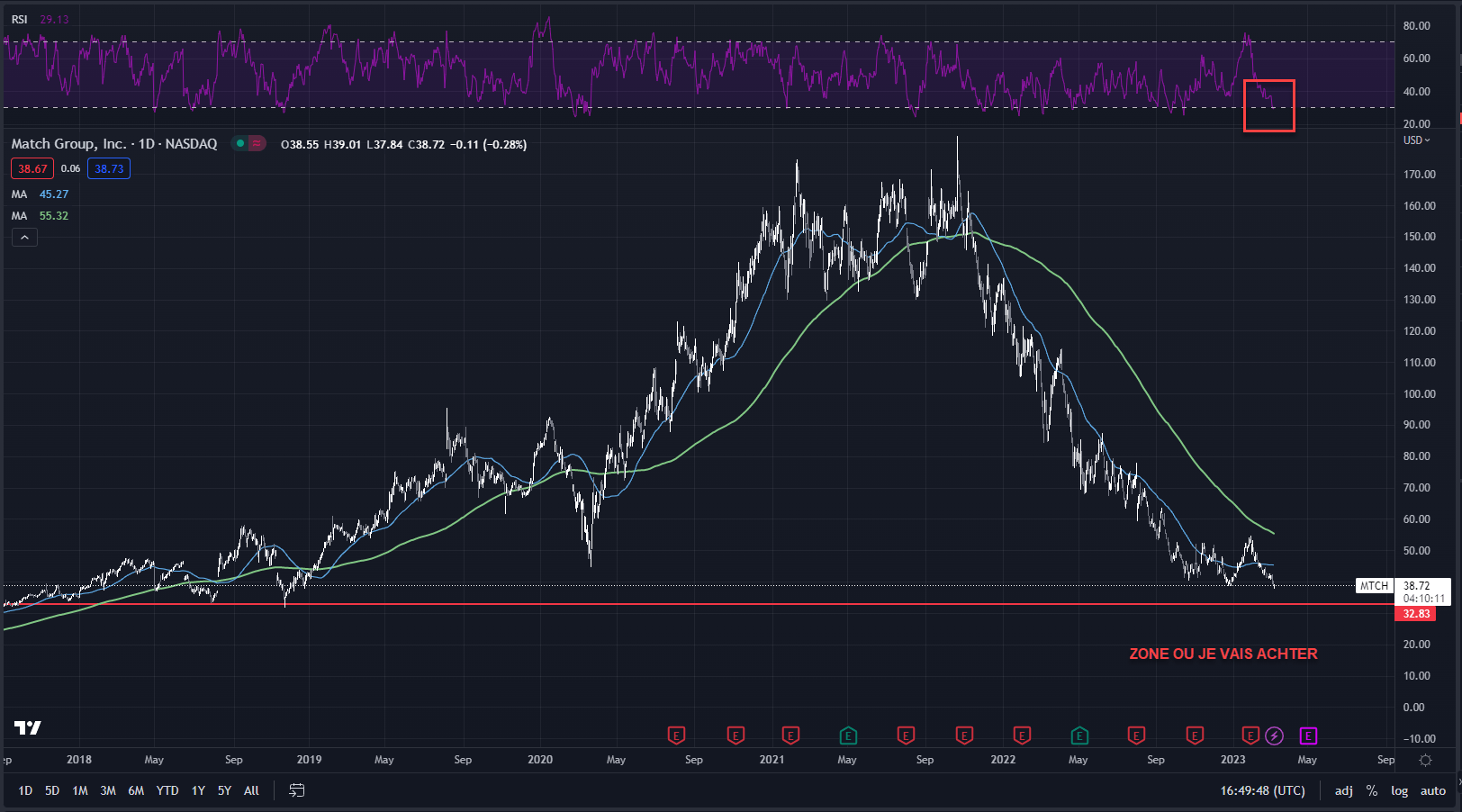1462x812 pixels.
Task: Select the 1Y date range
Action: click(x=198, y=790)
